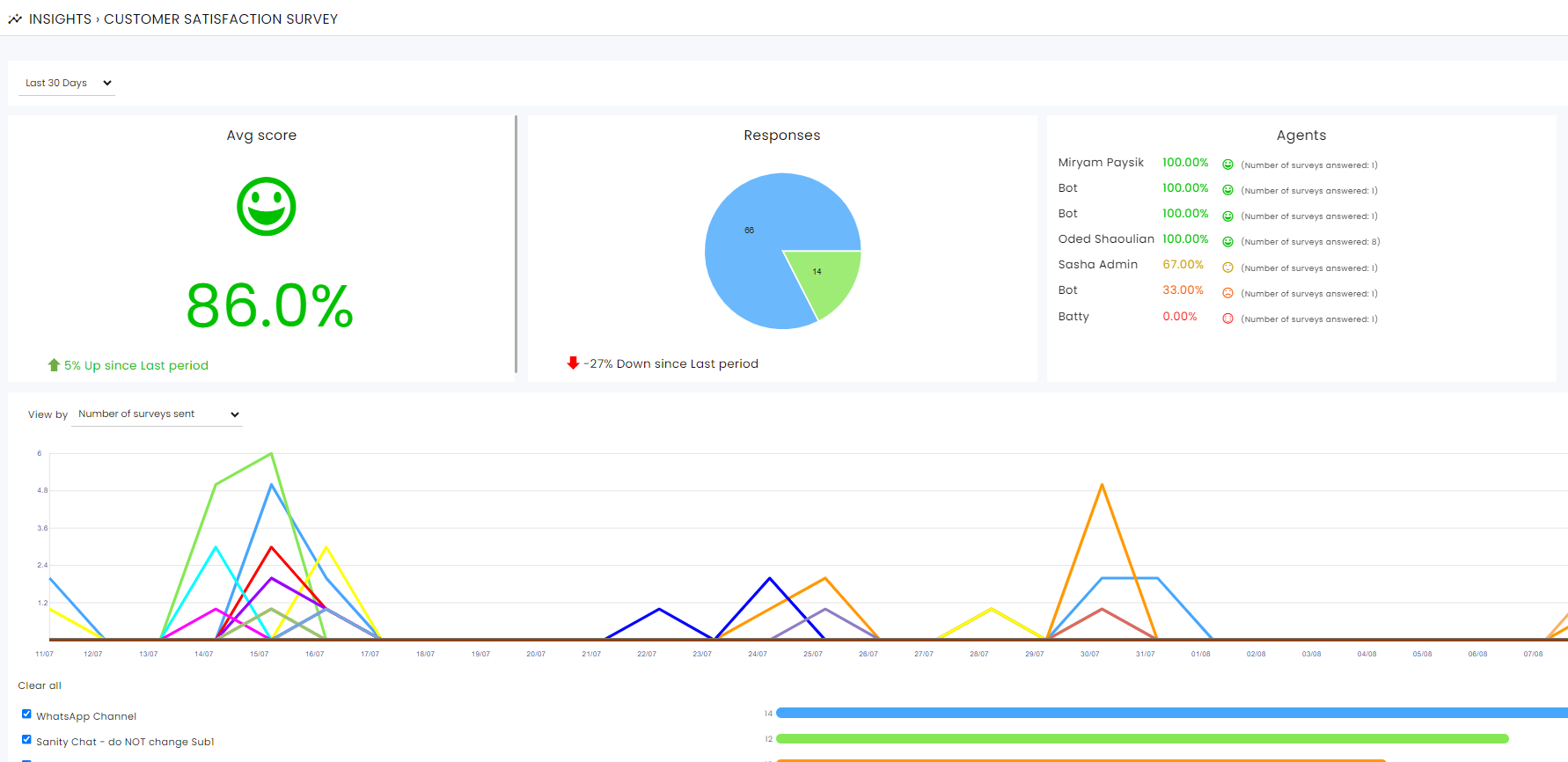
Task: Click the orange line peak at 30/07
Action: (x=1102, y=485)
